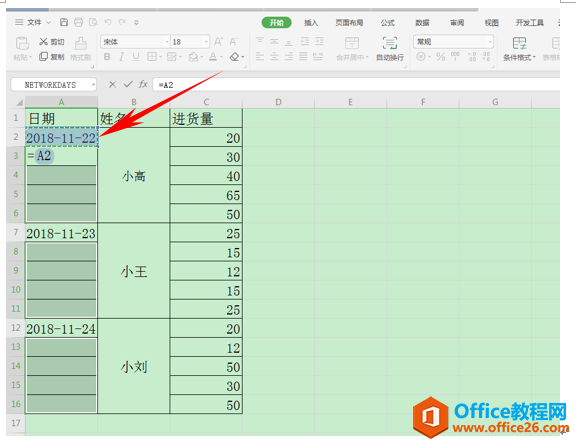Switch to the Page Layout (页面布局) tab
Viewport: 576px width, 445px height.
point(349,23)
